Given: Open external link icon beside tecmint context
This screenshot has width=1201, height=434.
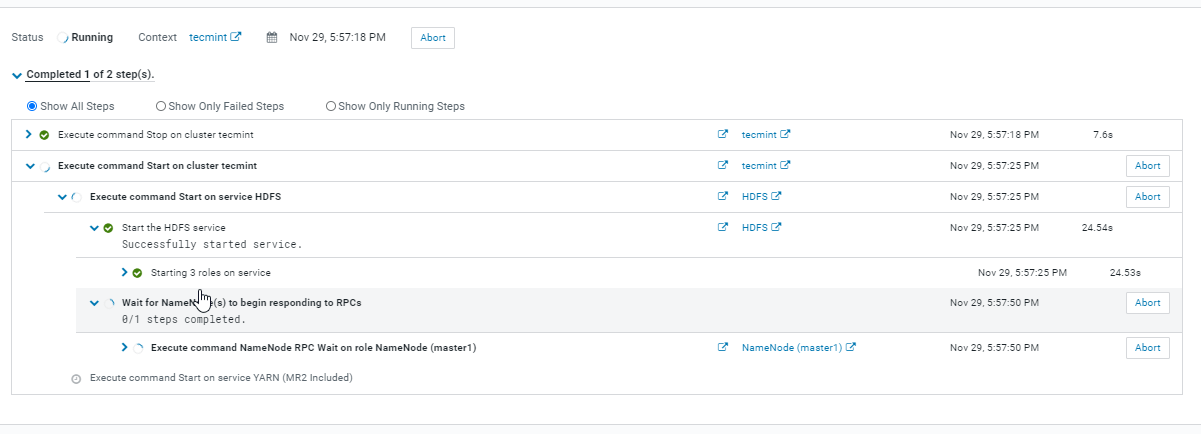Looking at the screenshot, I should 236,37.
